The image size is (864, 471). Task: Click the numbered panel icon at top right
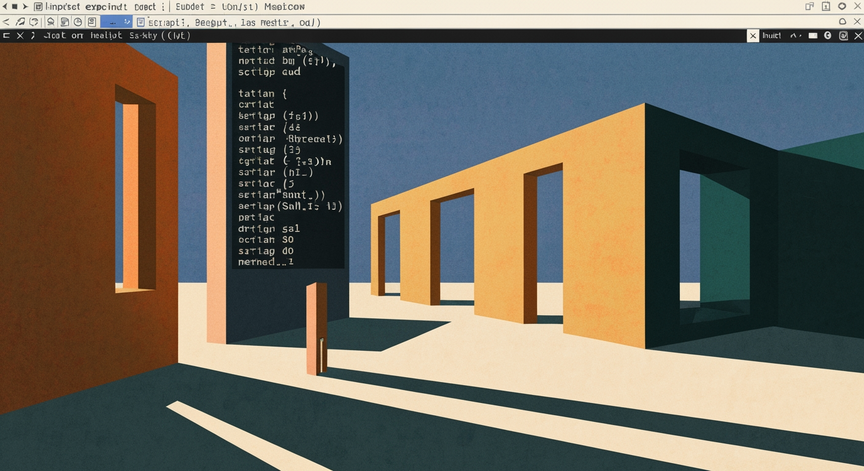(x=825, y=6)
